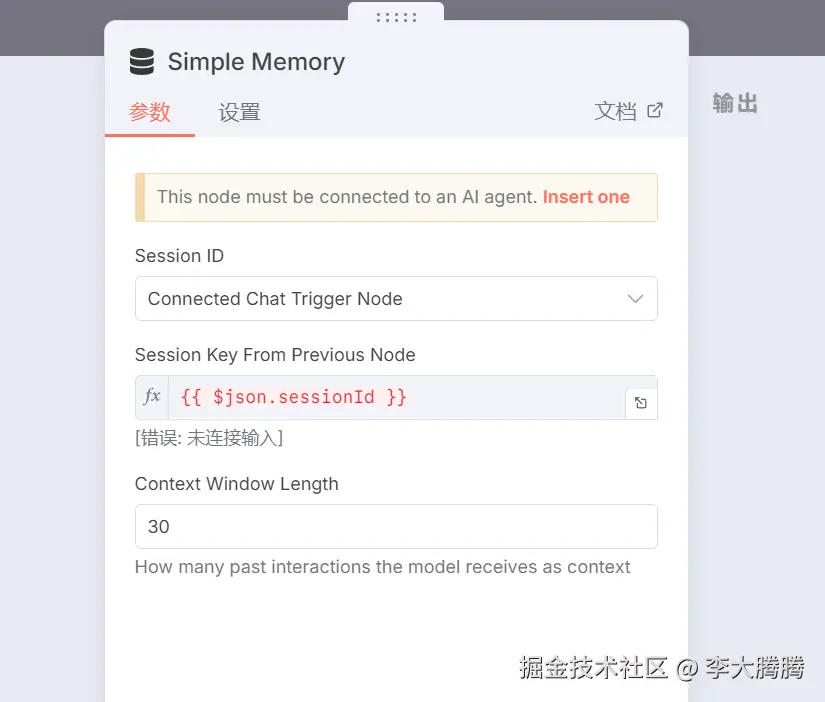This screenshot has height=702, width=825.
Task: Open the expression editor expand icon
Action: coord(641,403)
